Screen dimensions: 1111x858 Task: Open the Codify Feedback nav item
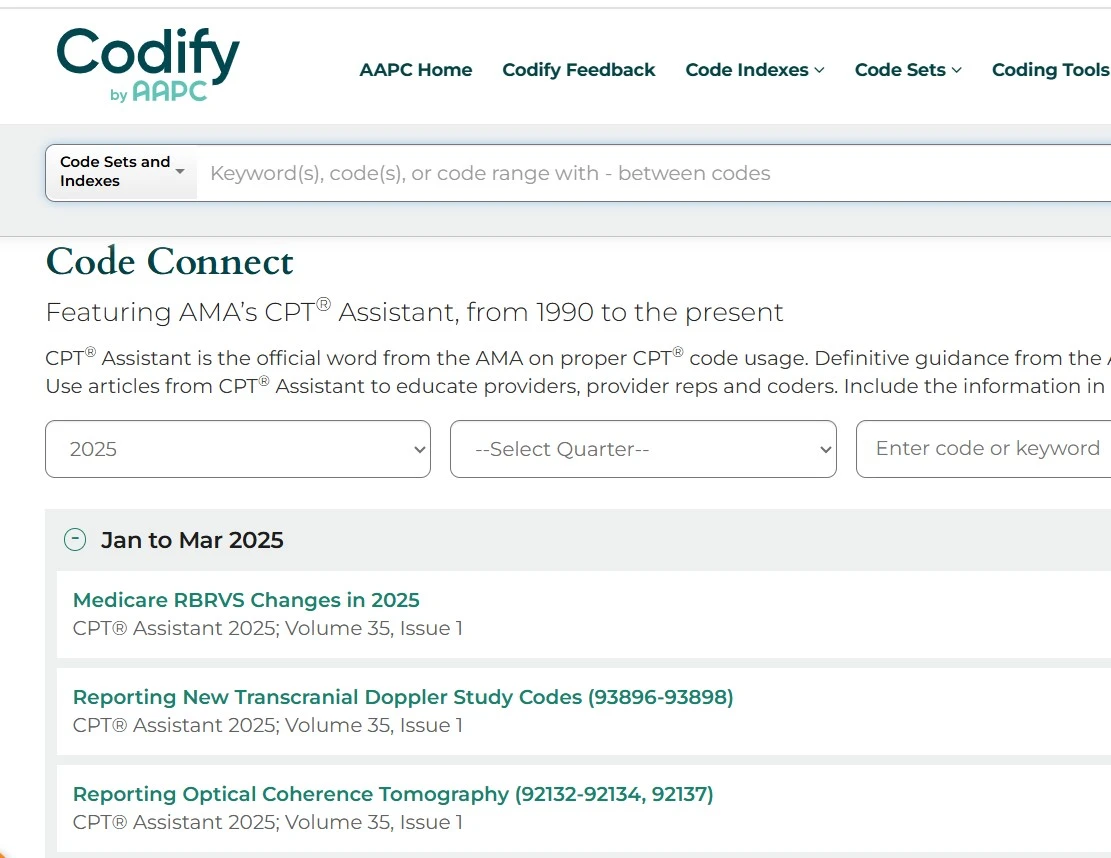(579, 70)
